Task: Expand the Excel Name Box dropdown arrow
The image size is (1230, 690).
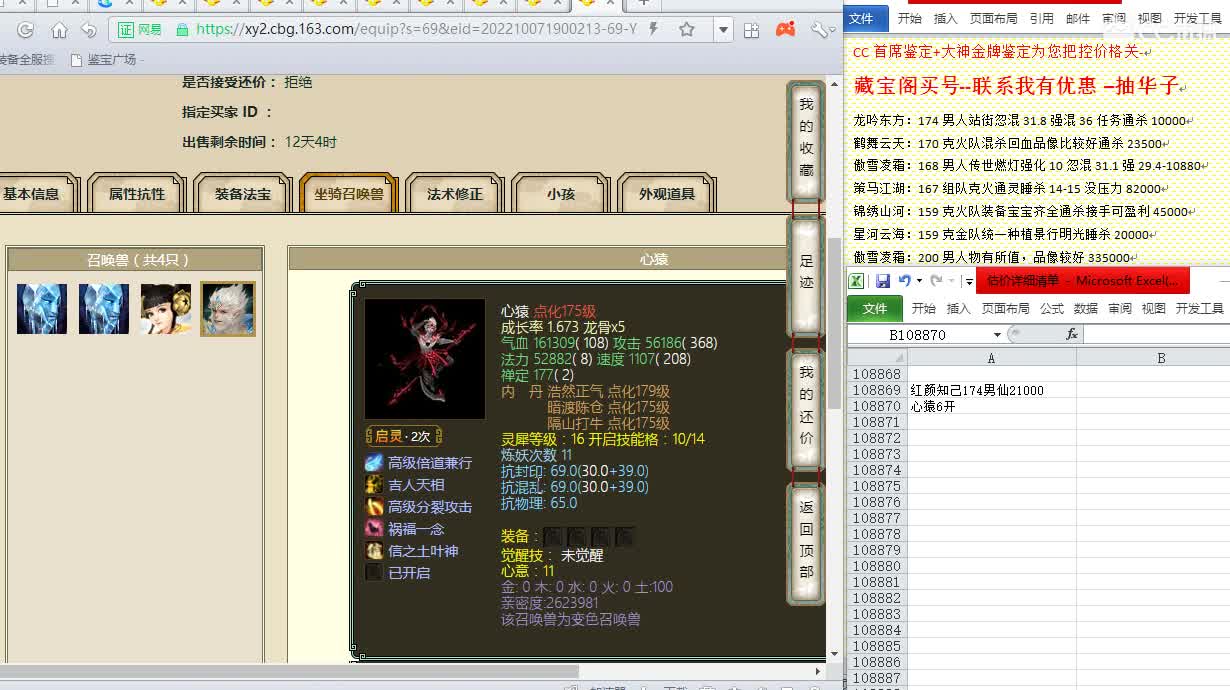Action: tap(997, 334)
